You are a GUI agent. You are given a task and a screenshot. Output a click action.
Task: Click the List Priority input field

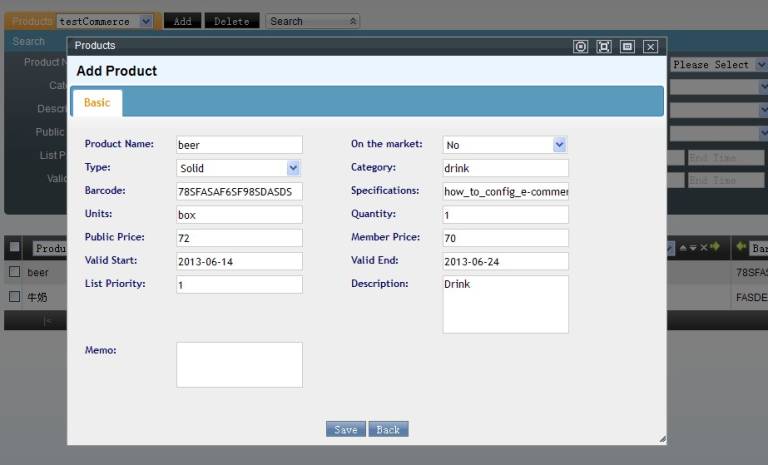(x=240, y=285)
